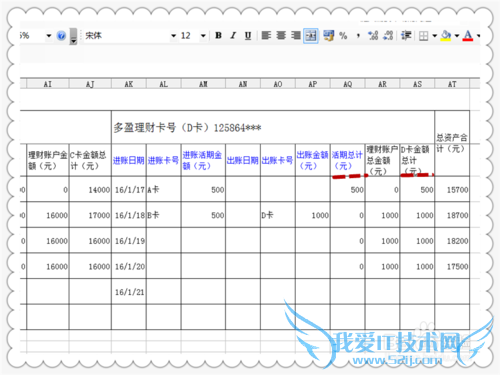Toggle Underline formatting
The width and height of the screenshot is (500, 375).
(248, 35)
